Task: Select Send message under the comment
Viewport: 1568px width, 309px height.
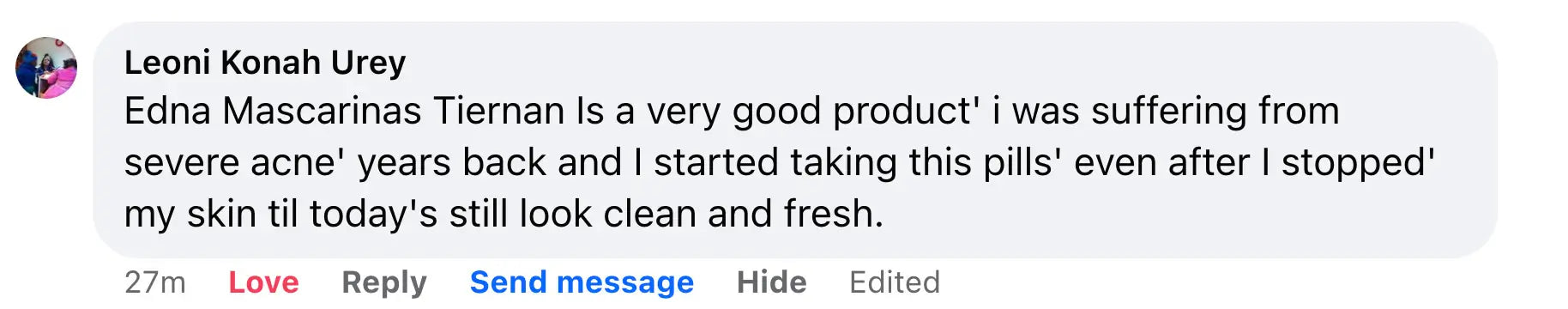Action: coord(582,282)
